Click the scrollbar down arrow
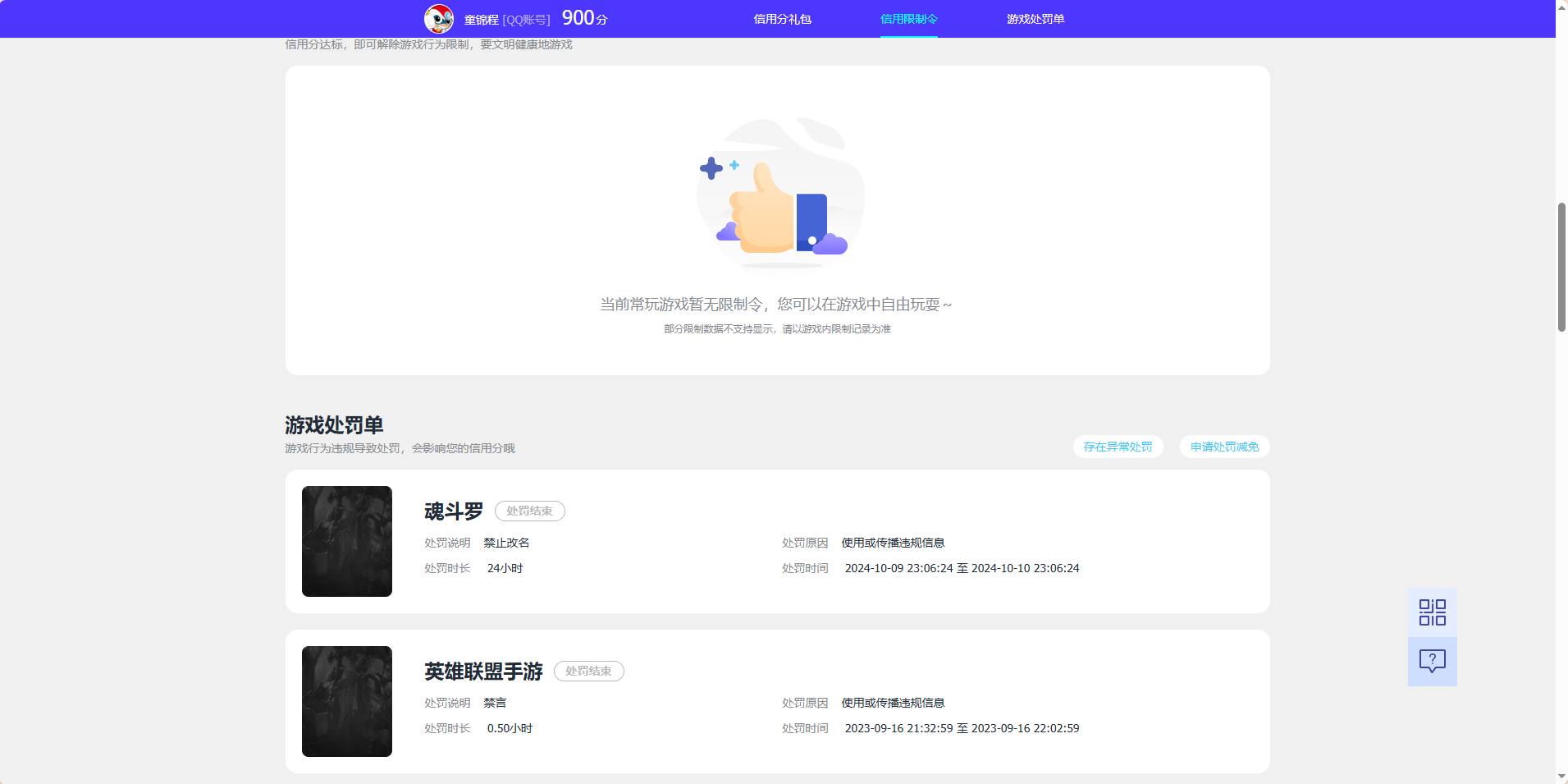1568x784 pixels. pyautogui.click(x=1561, y=777)
